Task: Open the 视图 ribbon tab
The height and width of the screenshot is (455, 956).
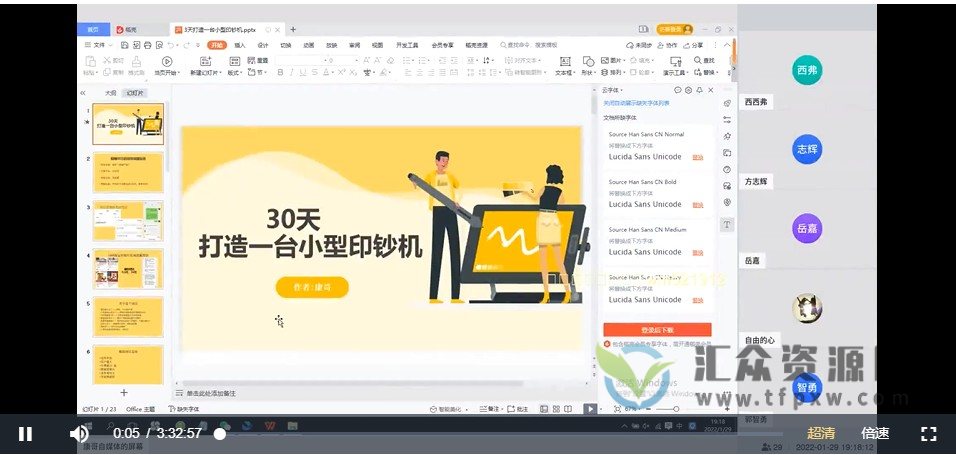Action: coord(377,45)
